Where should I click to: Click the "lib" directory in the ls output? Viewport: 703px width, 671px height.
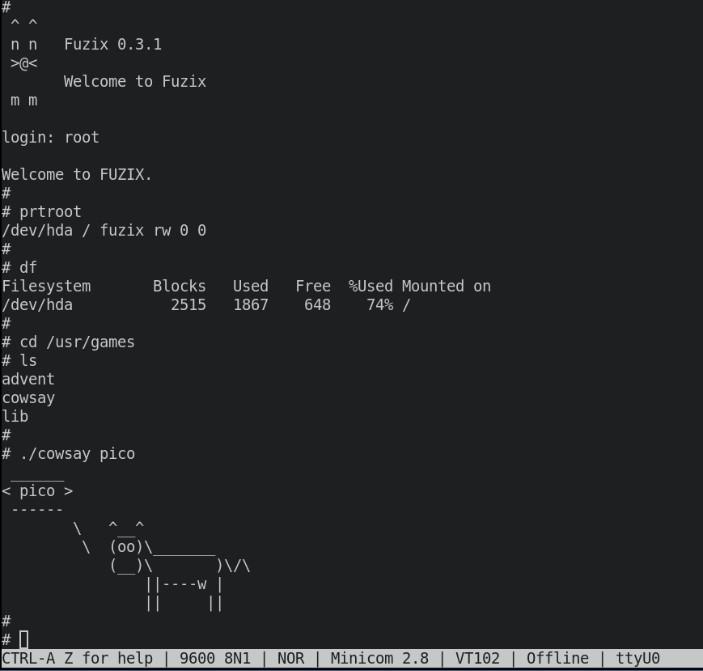point(15,416)
